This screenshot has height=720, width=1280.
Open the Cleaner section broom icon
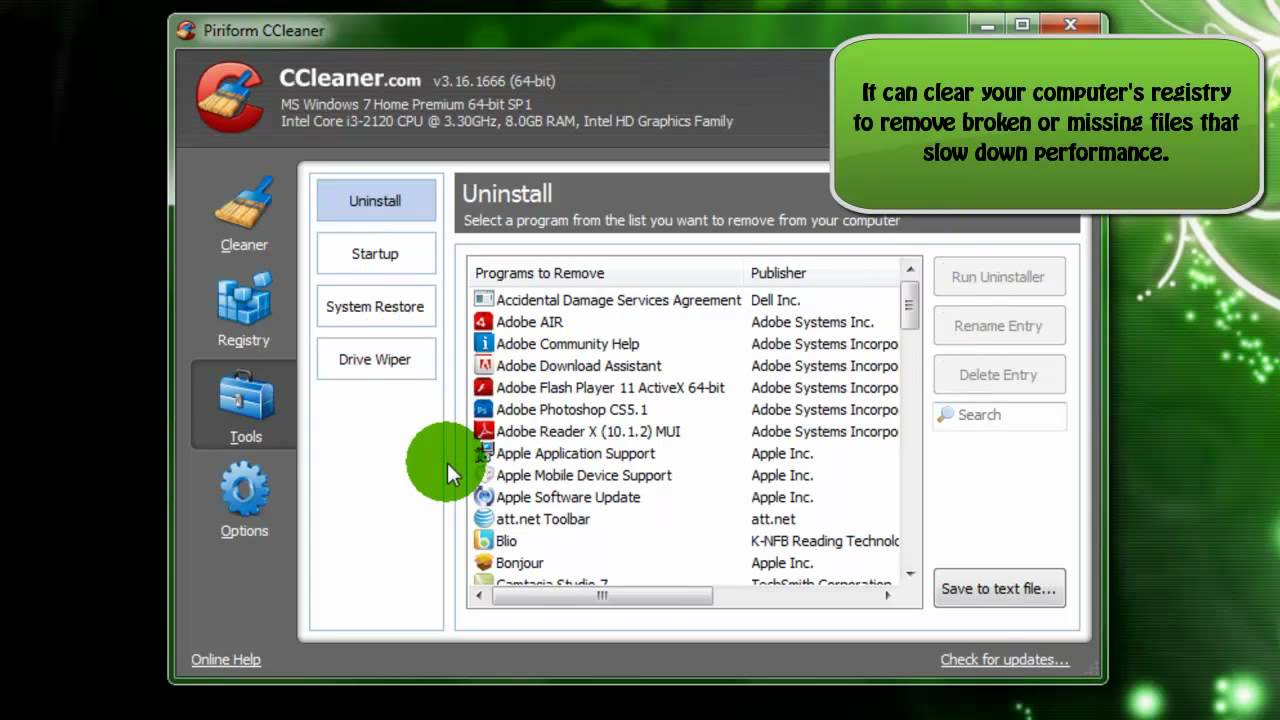click(244, 203)
